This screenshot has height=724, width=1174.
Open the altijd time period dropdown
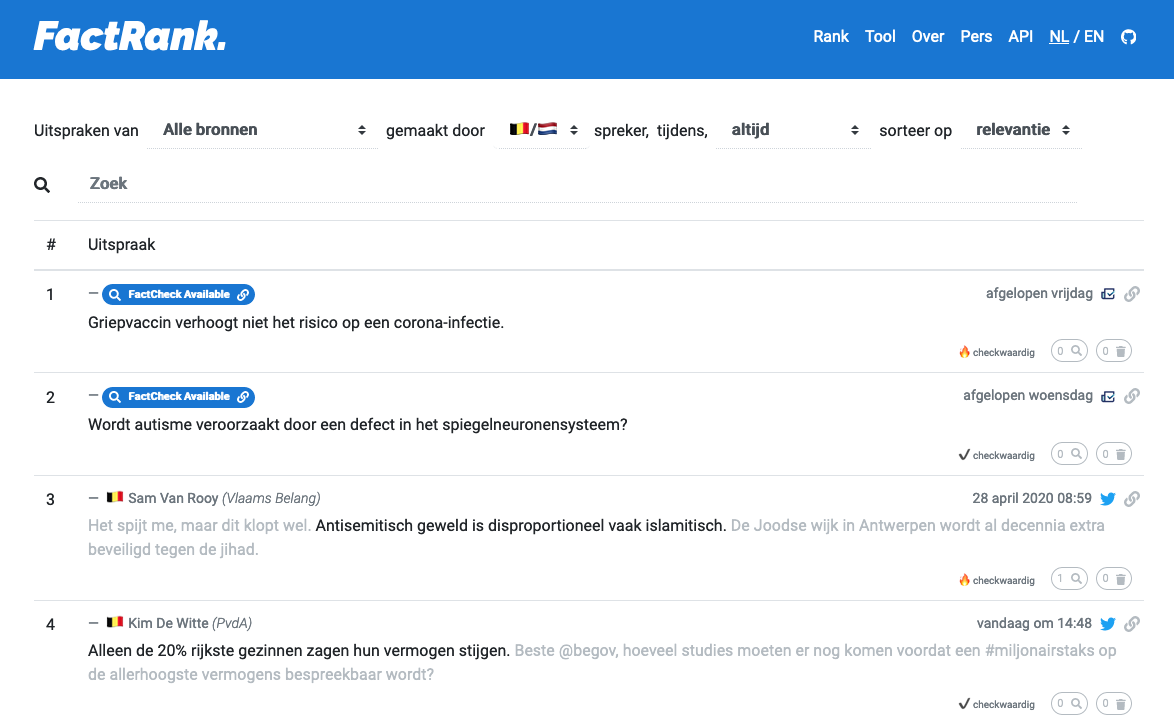[x=793, y=130]
